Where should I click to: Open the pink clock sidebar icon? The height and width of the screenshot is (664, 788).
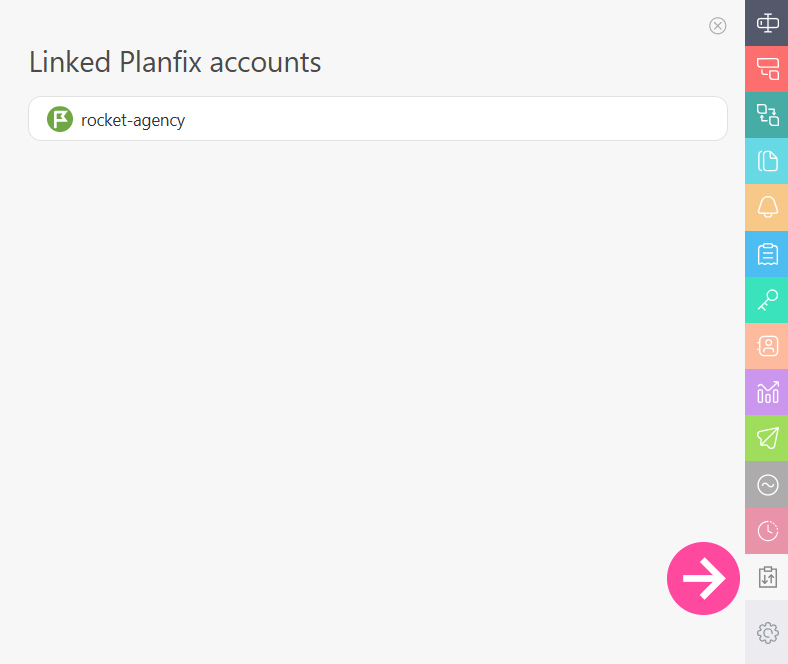(x=767, y=531)
